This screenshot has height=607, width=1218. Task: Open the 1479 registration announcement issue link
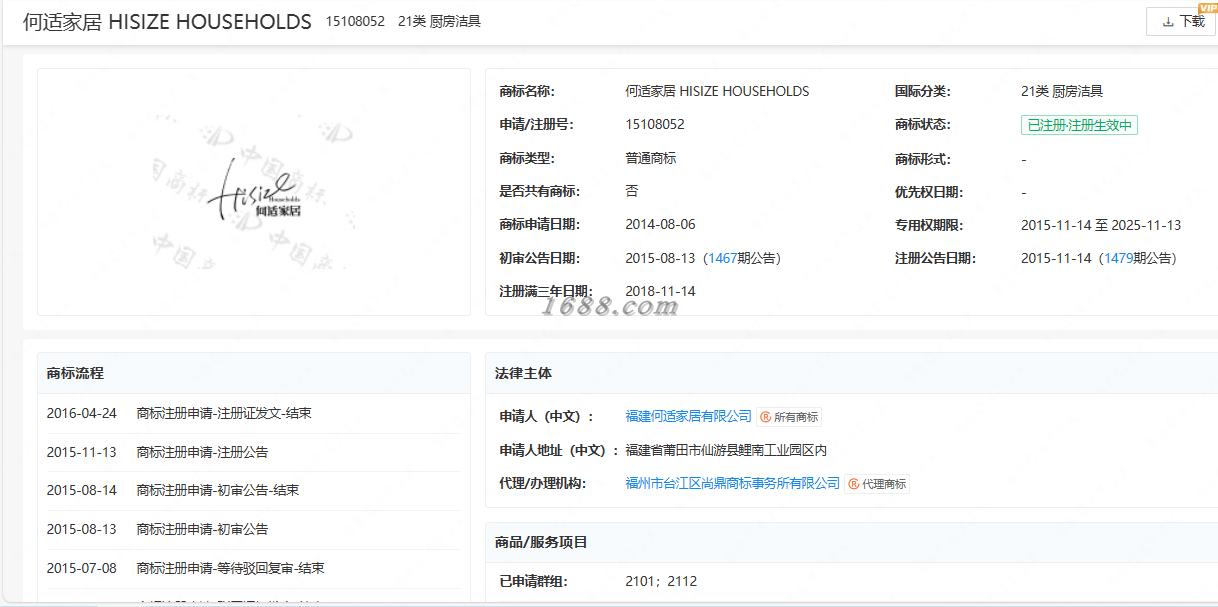pos(1118,258)
